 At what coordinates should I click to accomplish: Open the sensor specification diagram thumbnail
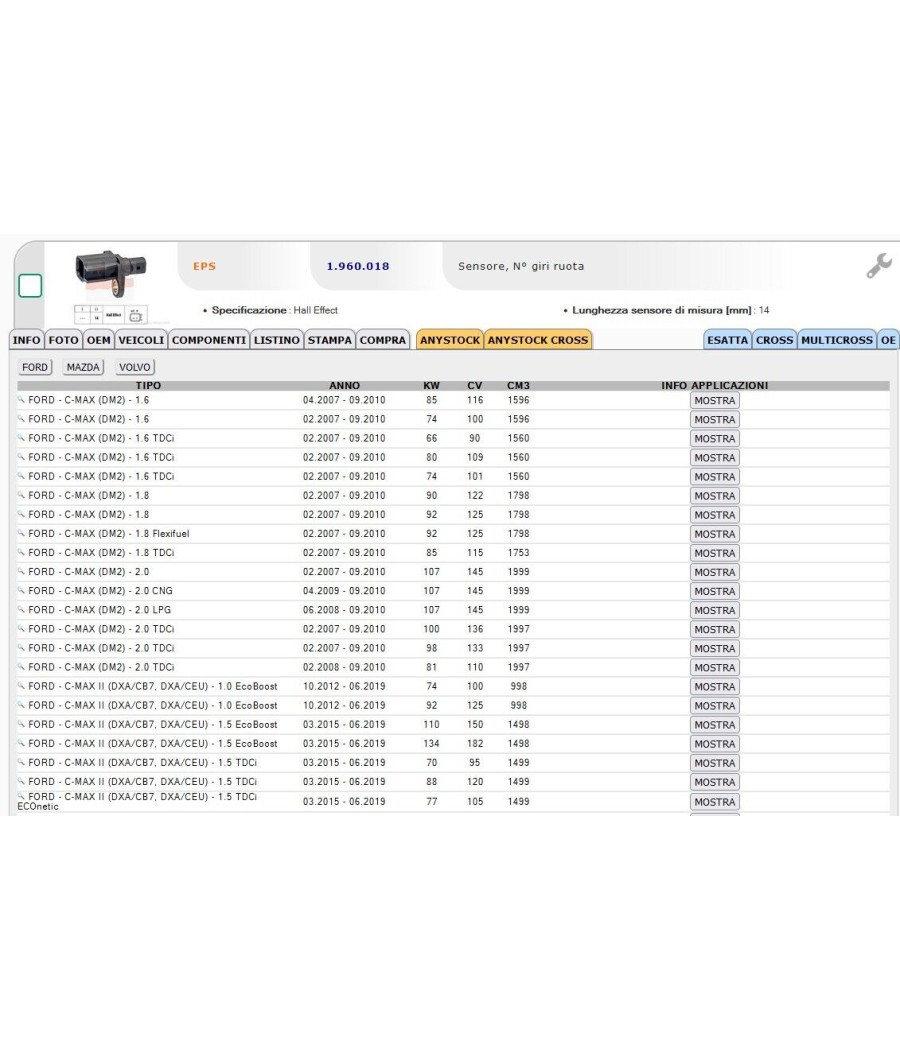point(110,315)
